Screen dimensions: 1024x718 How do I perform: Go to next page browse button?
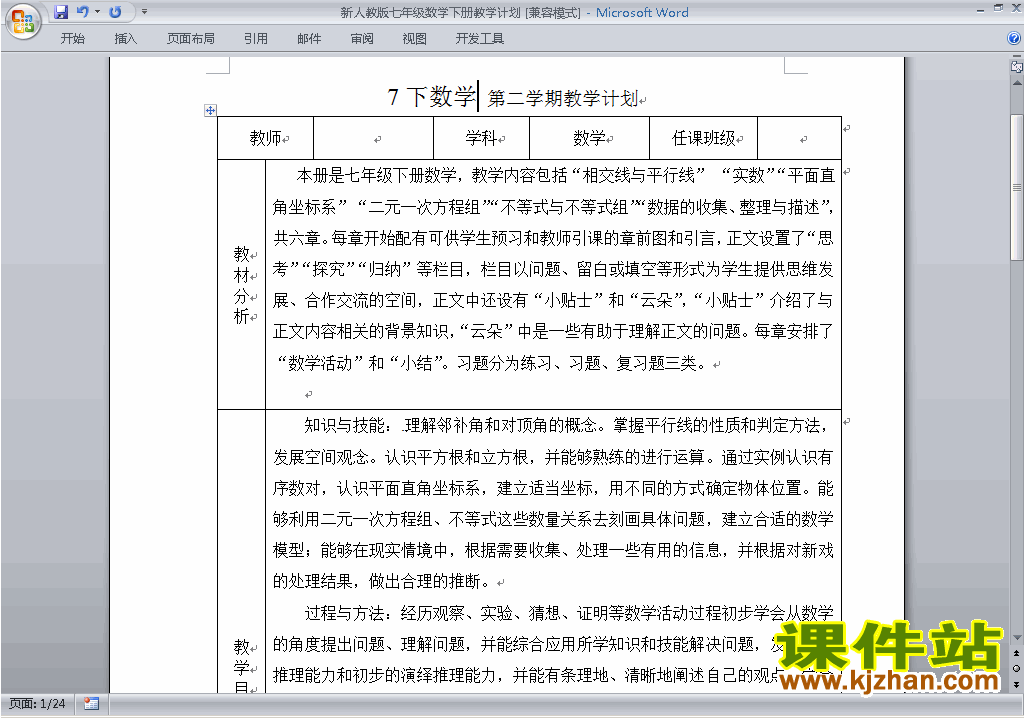1016,684
